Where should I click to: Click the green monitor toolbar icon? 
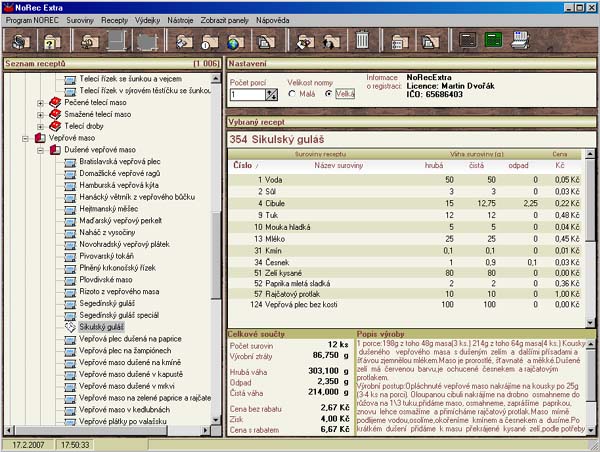tap(492, 42)
